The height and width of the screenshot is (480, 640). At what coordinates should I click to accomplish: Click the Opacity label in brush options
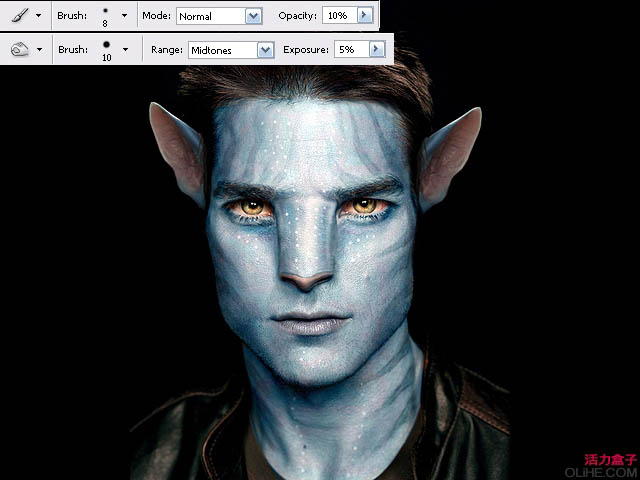point(297,16)
